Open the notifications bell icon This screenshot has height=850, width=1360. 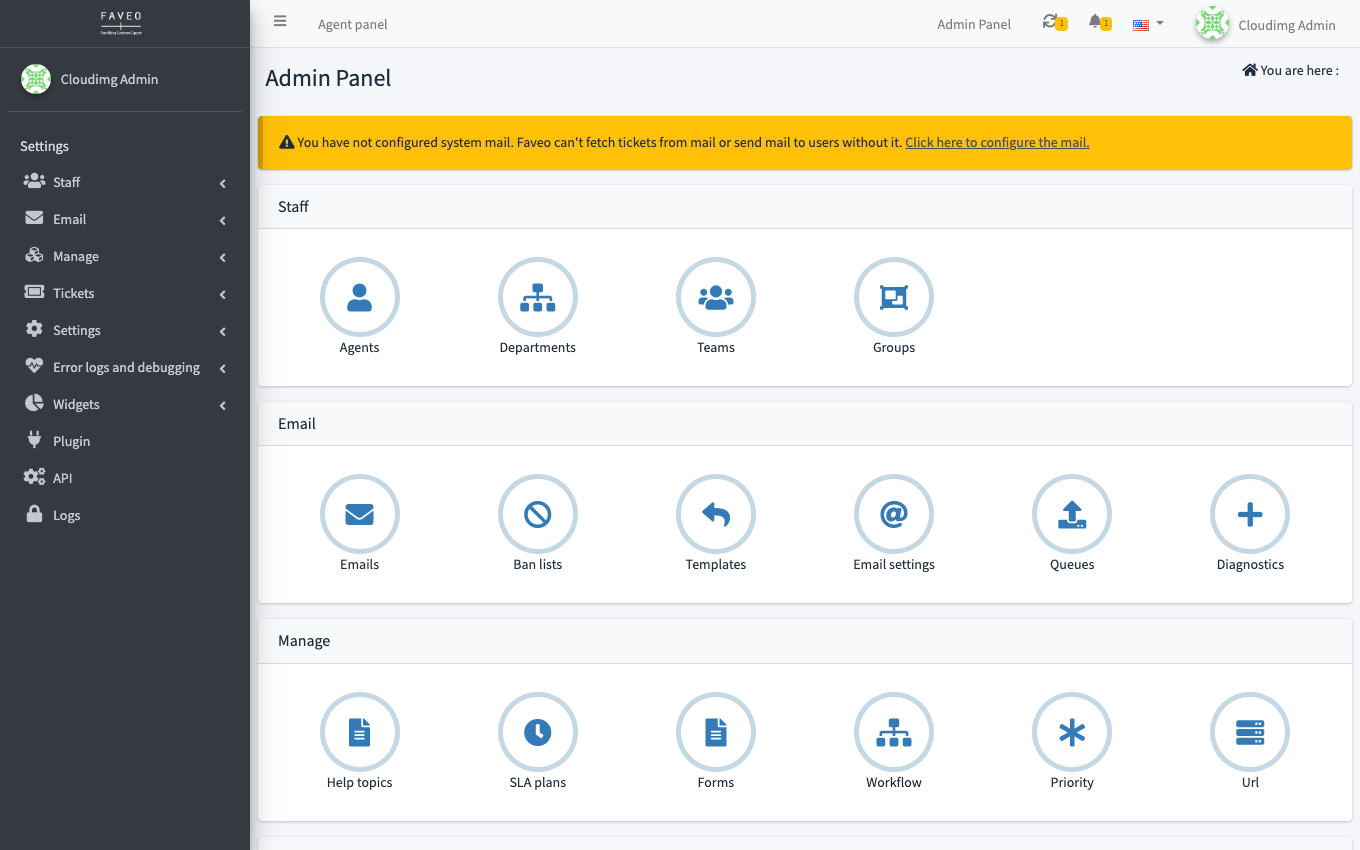1095,21
